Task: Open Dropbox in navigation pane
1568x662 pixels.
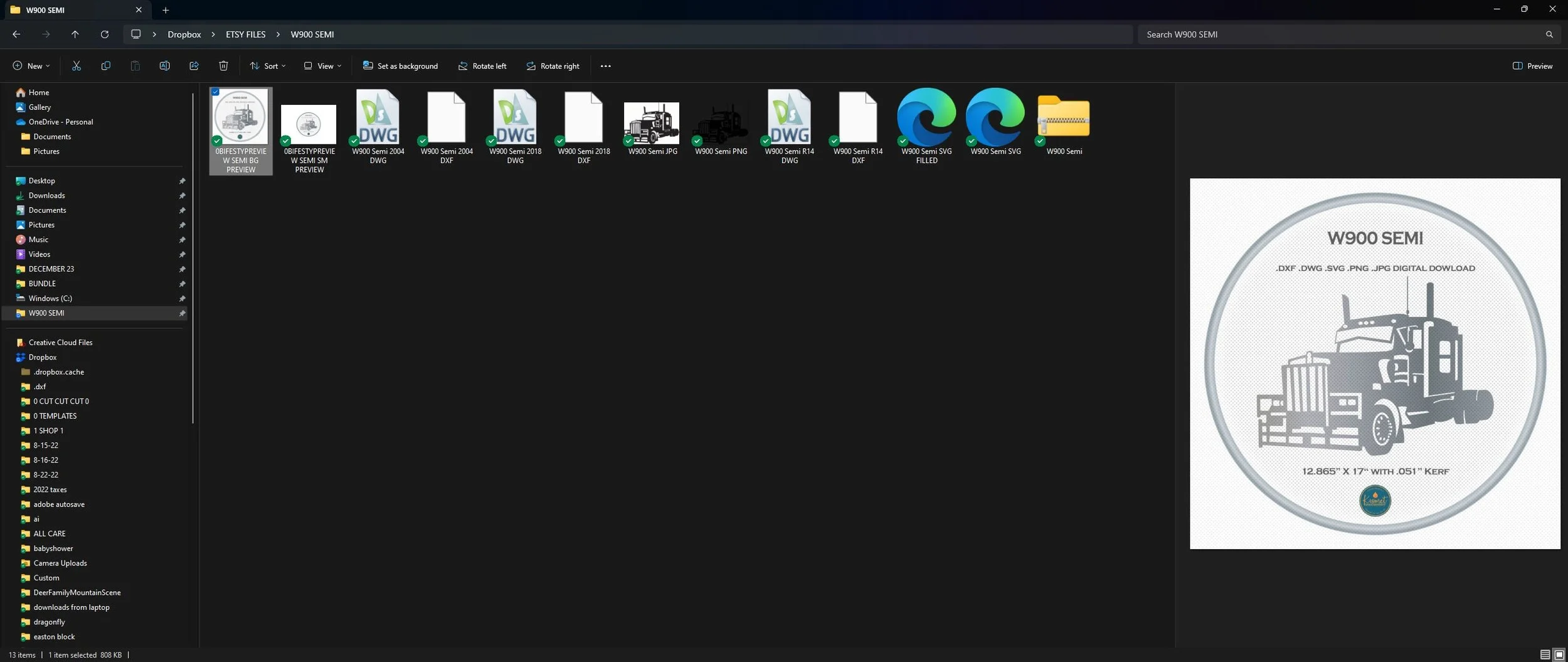Action: click(42, 357)
